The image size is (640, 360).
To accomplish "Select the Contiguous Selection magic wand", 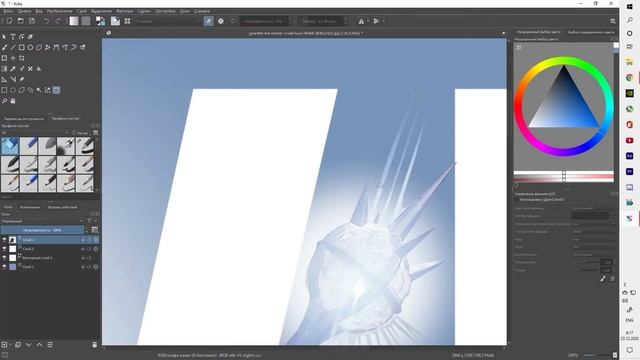I will [x=39, y=90].
